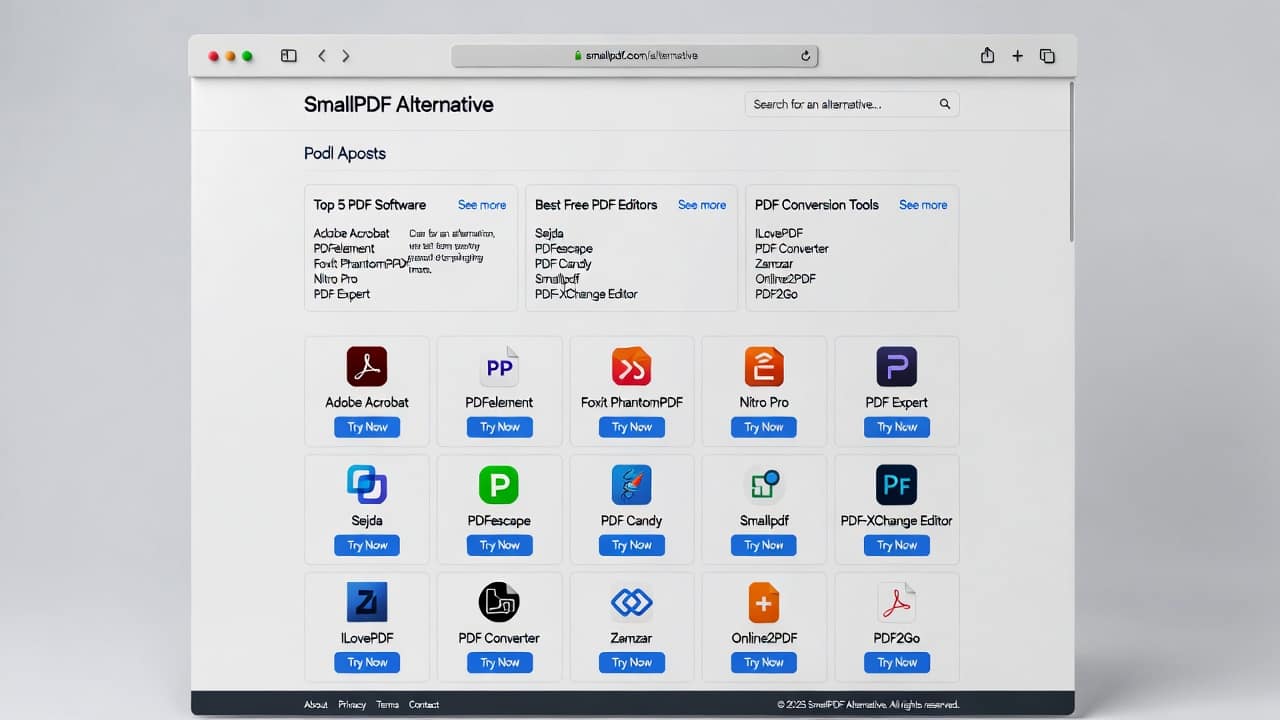Click the Smallpdf app icon
Image resolution: width=1280 pixels, height=720 pixels.
(x=764, y=485)
